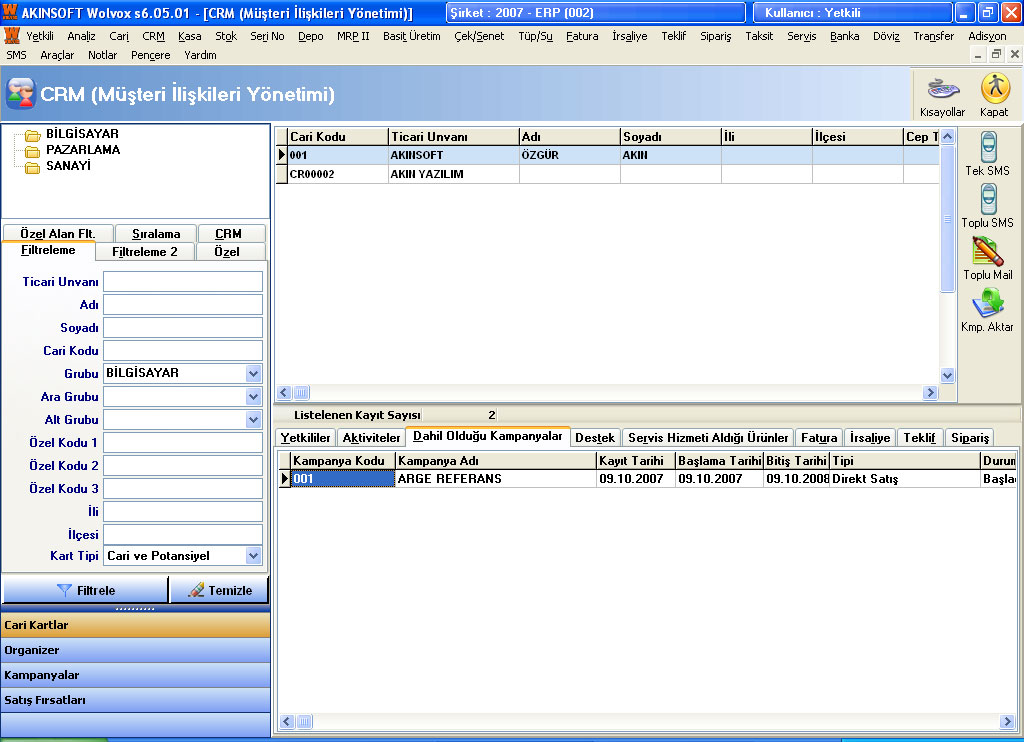Click the Ticari Unvanı filter field
The image size is (1024, 742).
pyautogui.click(x=183, y=282)
